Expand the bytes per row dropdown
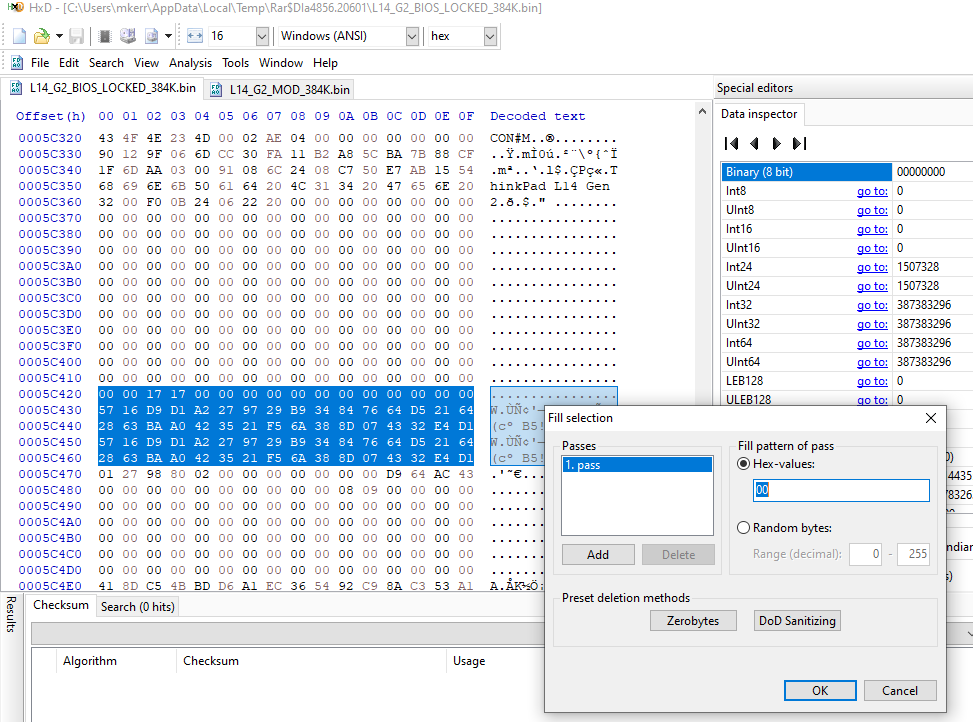The width and height of the screenshot is (973, 722). pos(262,36)
